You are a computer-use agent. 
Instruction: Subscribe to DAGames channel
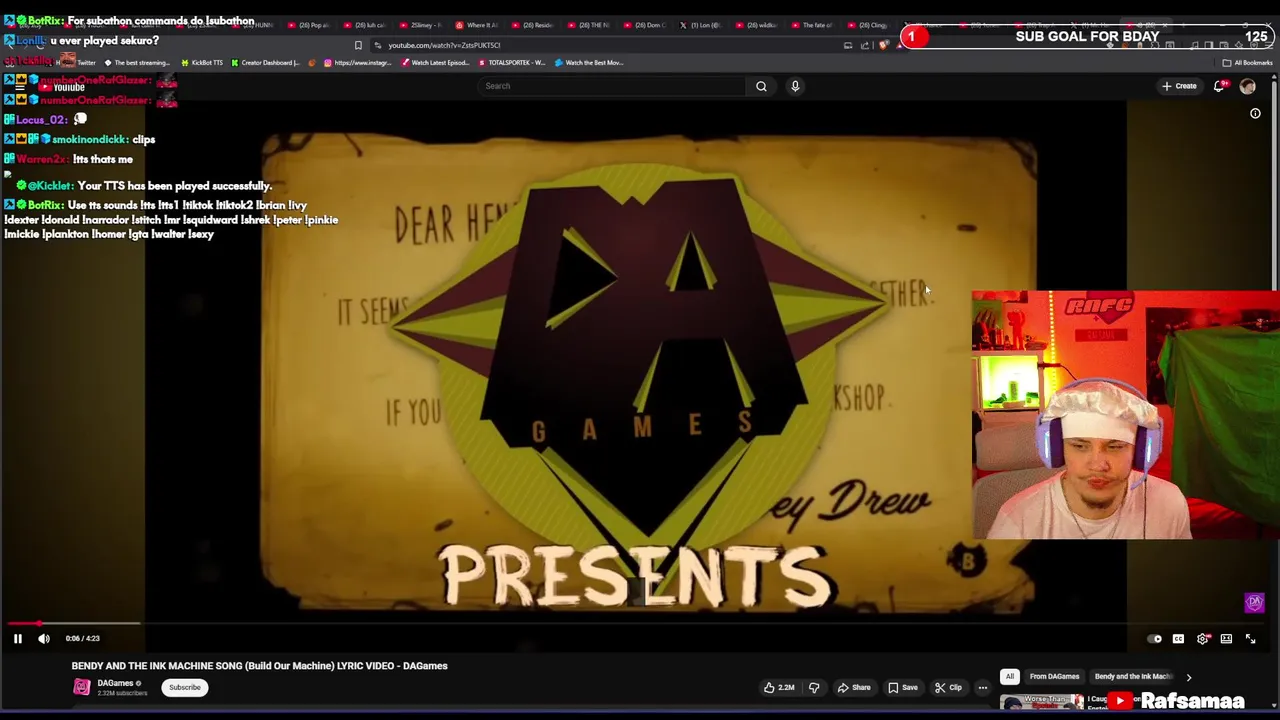pyautogui.click(x=184, y=687)
